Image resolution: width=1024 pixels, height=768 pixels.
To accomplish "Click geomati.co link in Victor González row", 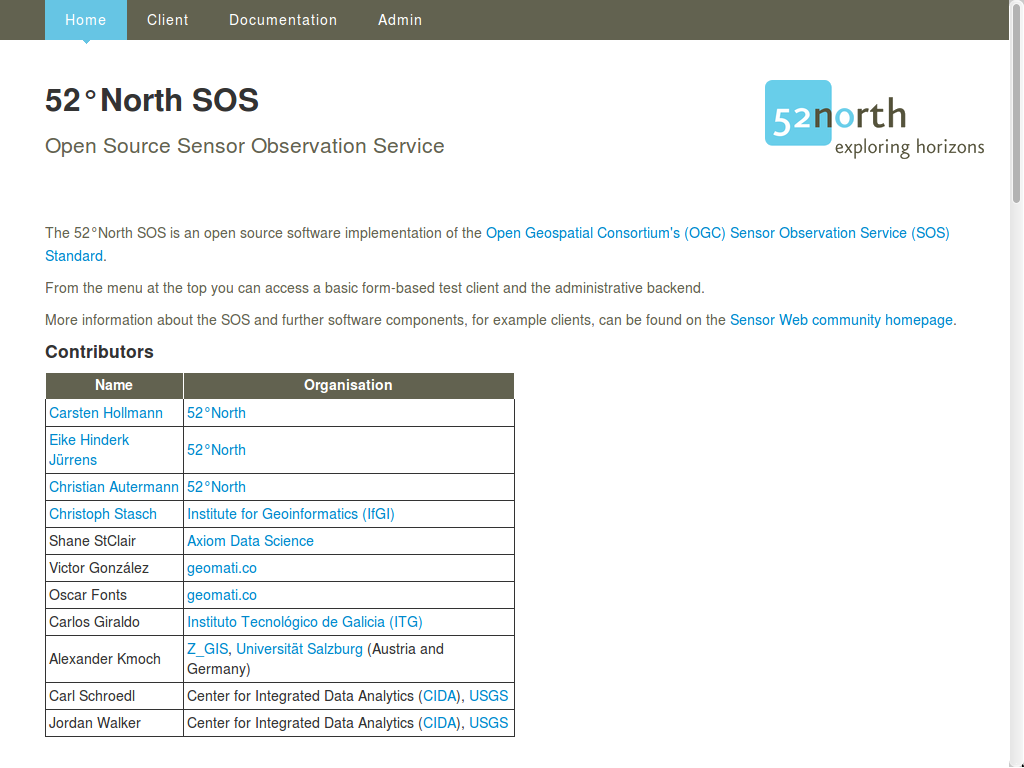I will pyautogui.click(x=222, y=568).
